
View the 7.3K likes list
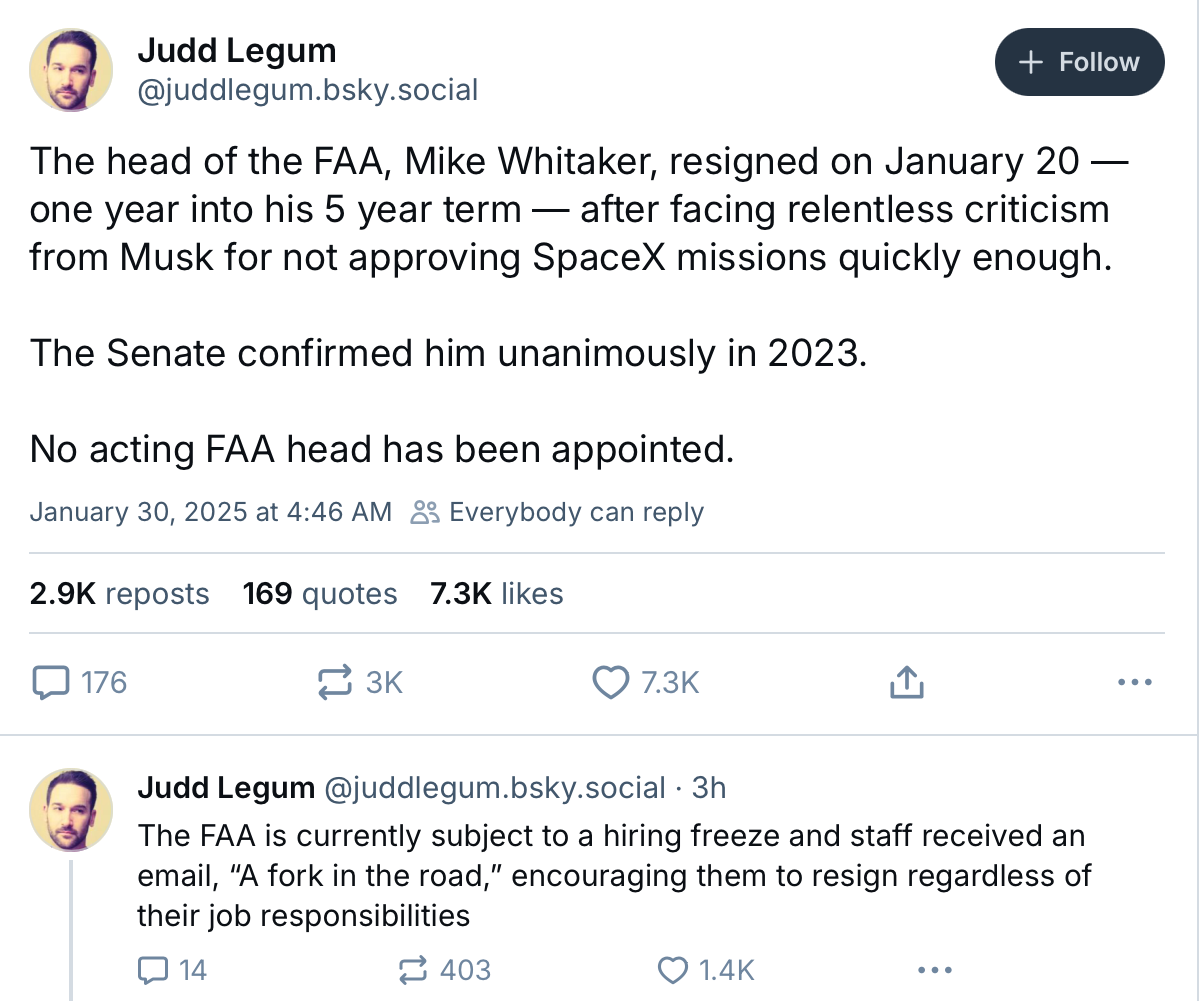pyautogui.click(x=496, y=594)
